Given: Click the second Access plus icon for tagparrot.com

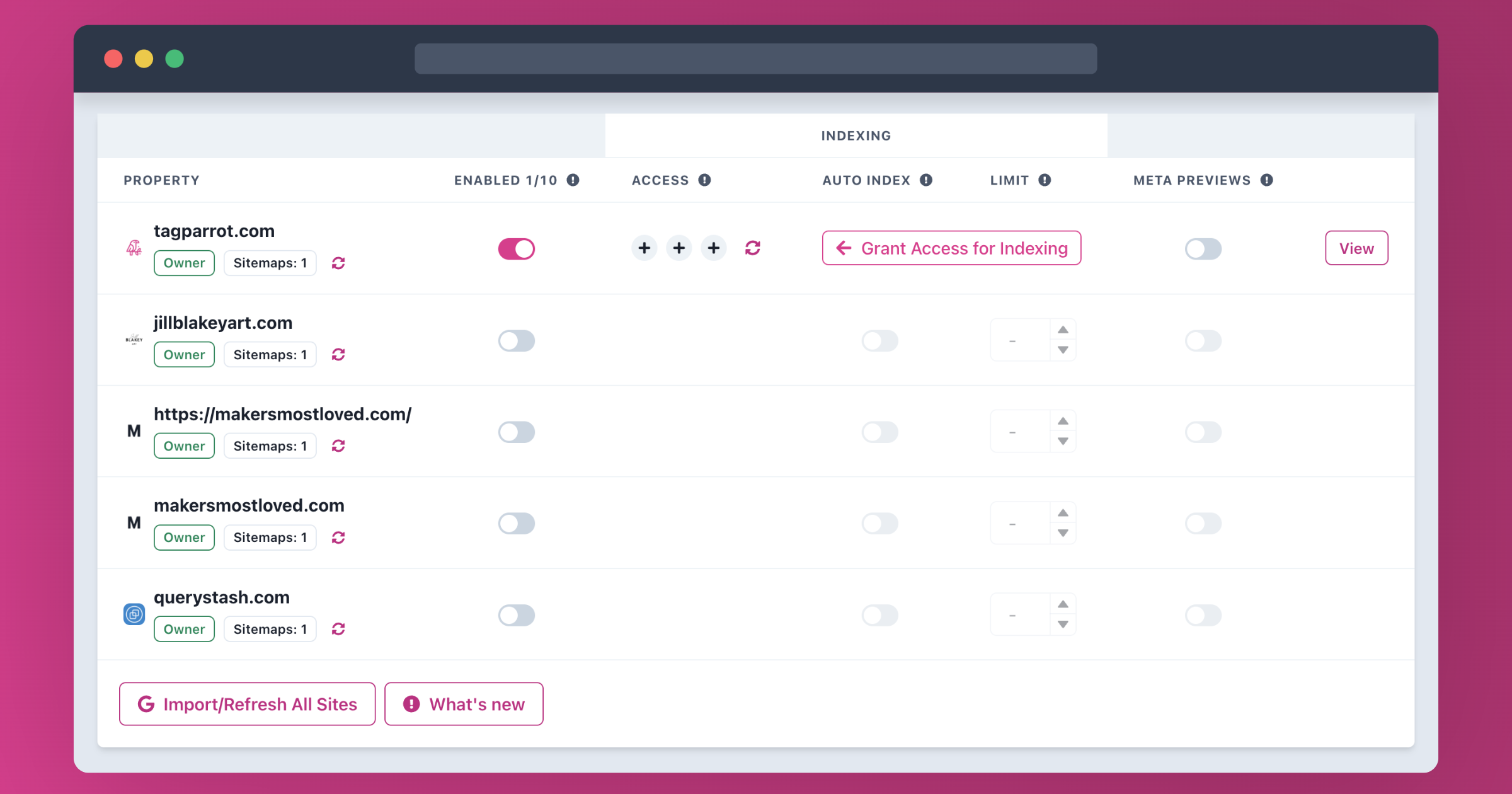Looking at the screenshot, I should (679, 248).
